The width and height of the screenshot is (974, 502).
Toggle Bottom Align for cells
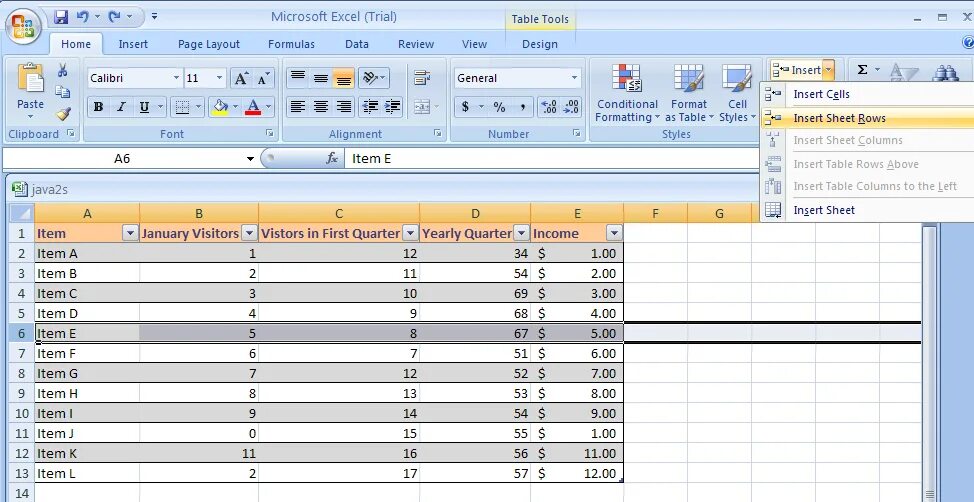(x=344, y=78)
